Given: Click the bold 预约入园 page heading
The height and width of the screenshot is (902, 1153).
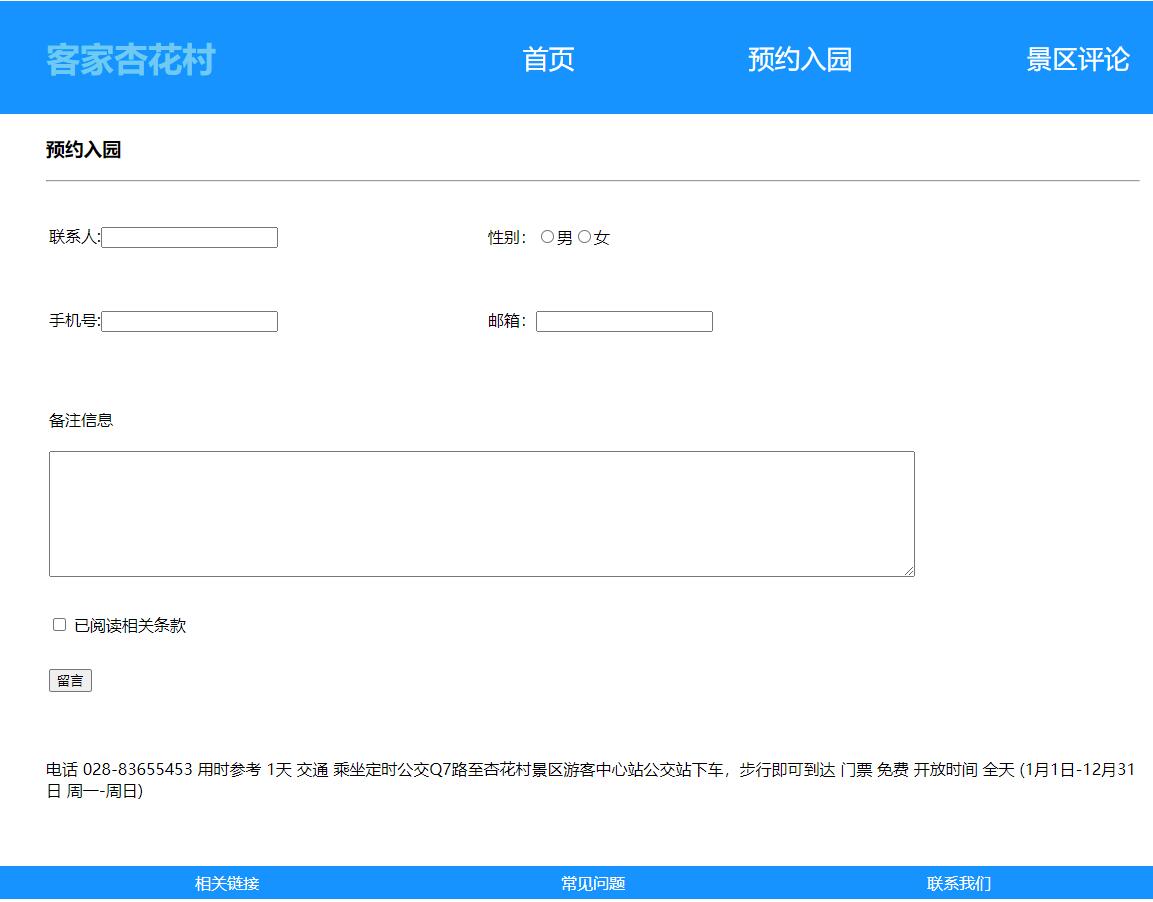Looking at the screenshot, I should pos(83,151).
